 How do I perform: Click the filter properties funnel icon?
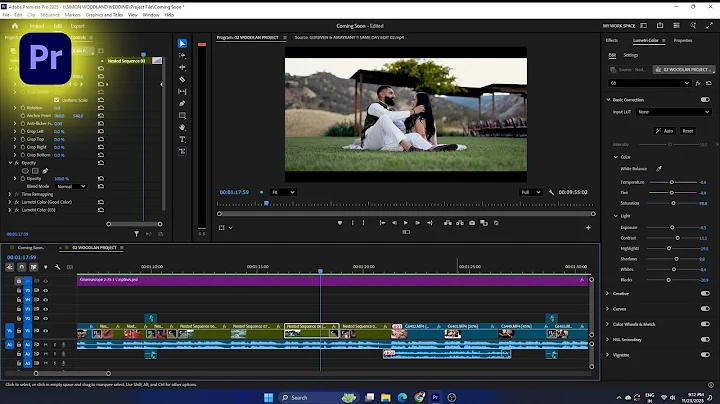136,234
